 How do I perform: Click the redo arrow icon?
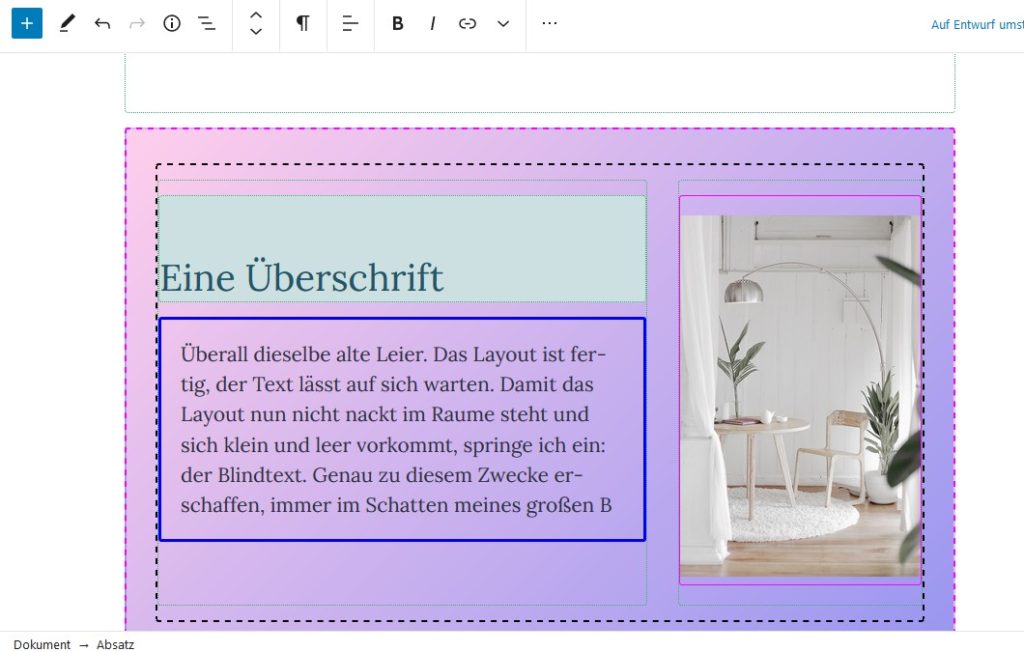137,24
